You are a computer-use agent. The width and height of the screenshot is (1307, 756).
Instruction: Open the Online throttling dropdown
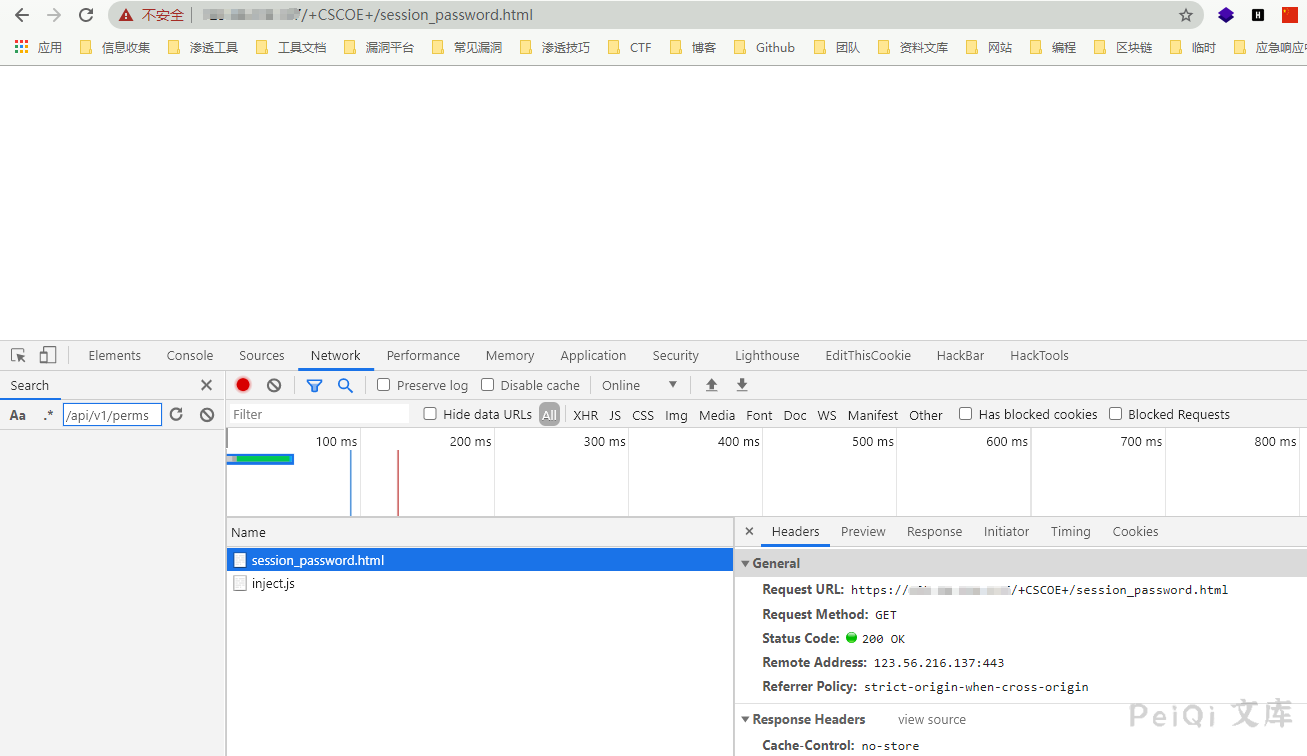(x=640, y=385)
